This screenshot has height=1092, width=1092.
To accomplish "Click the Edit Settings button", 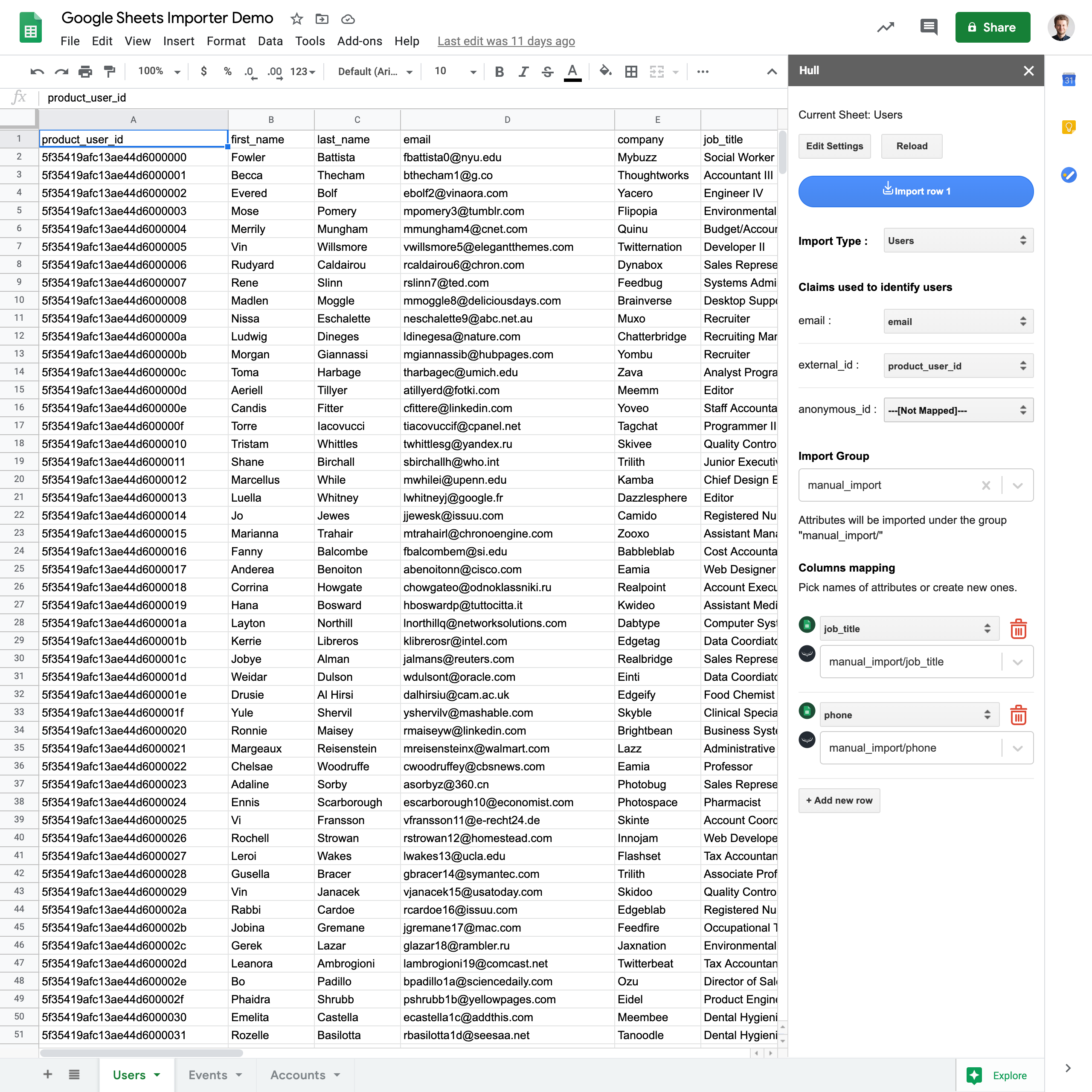I will click(x=834, y=146).
